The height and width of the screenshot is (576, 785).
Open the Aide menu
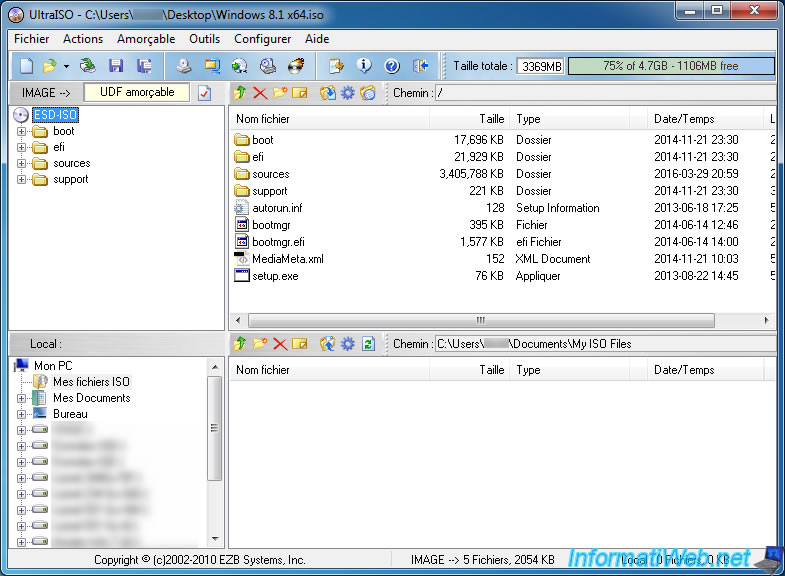tap(317, 39)
